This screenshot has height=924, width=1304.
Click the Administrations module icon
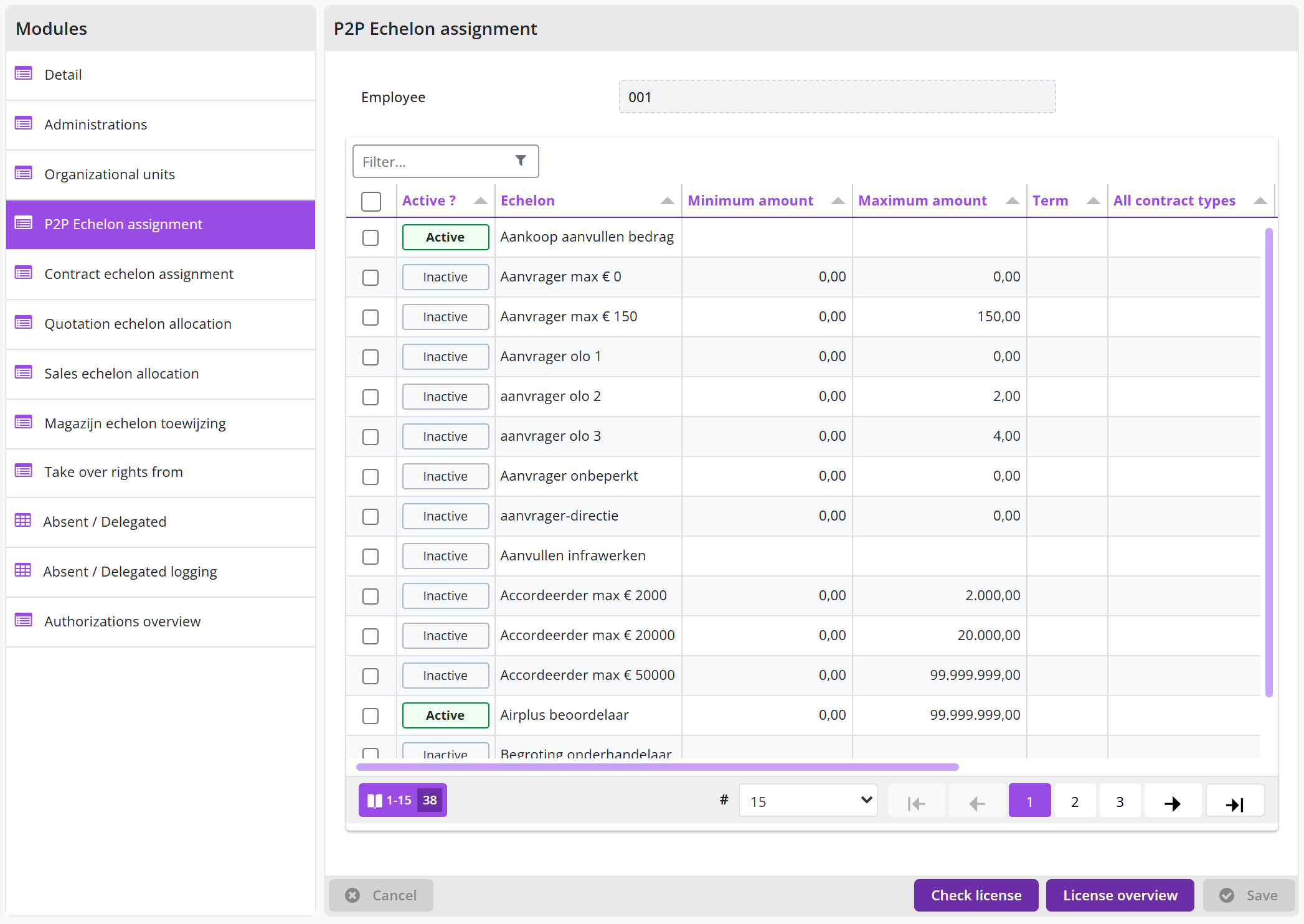click(x=24, y=124)
